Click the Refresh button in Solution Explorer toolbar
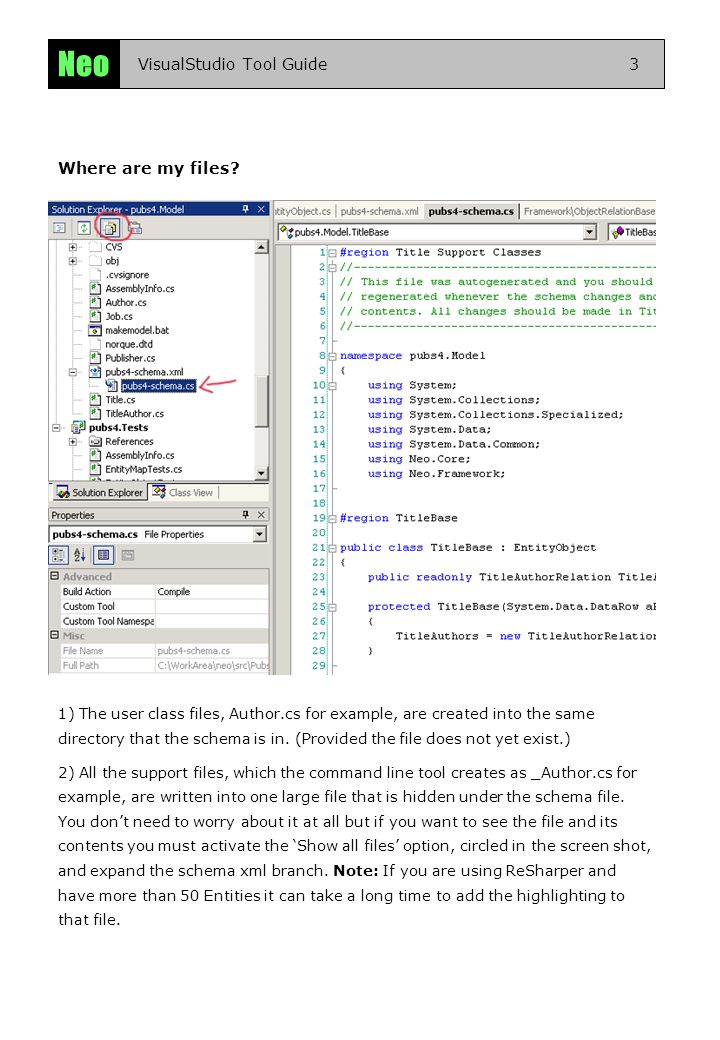 [x=84, y=228]
